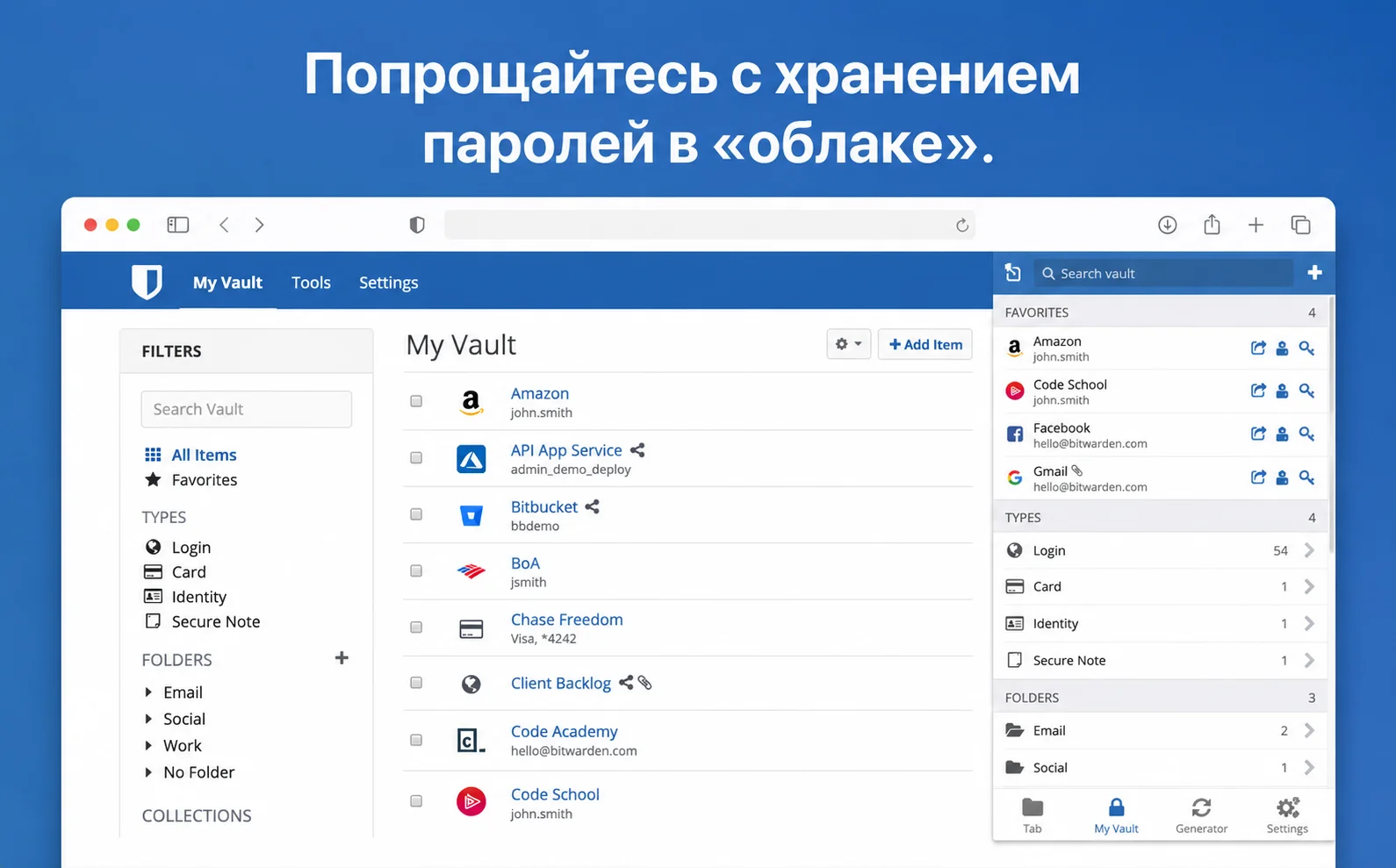This screenshot has height=868, width=1396.
Task: Open a new Safari tab with plus icon
Action: [1256, 225]
